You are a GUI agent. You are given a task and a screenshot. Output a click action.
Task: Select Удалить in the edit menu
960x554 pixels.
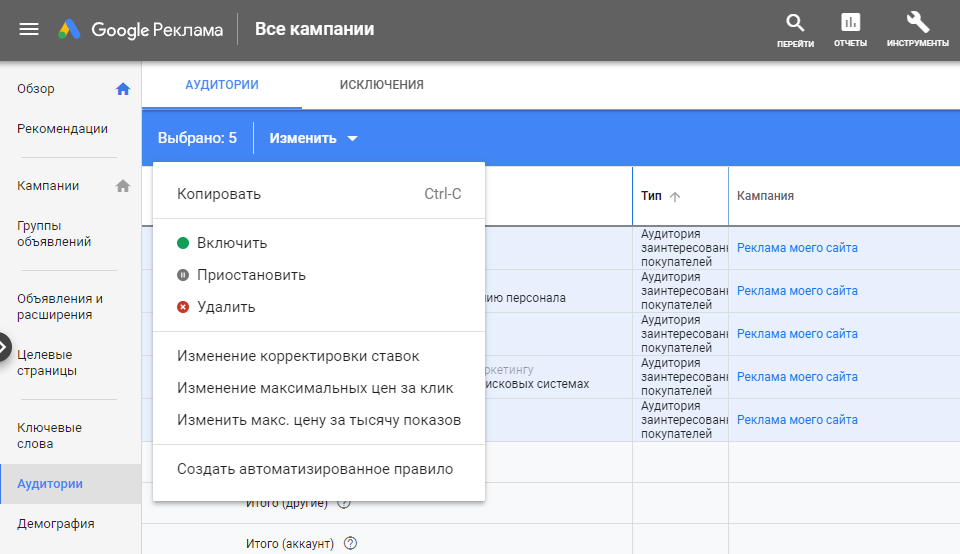coord(226,307)
